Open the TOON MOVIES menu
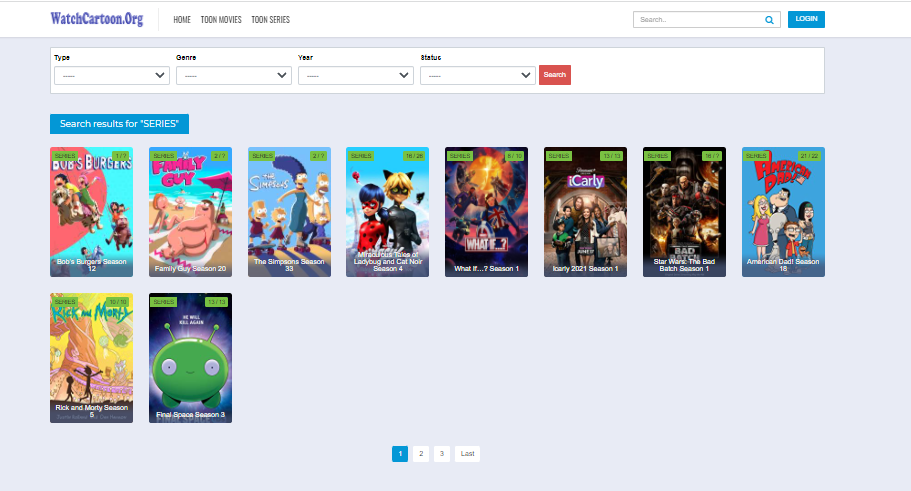911x491 pixels. coord(221,20)
